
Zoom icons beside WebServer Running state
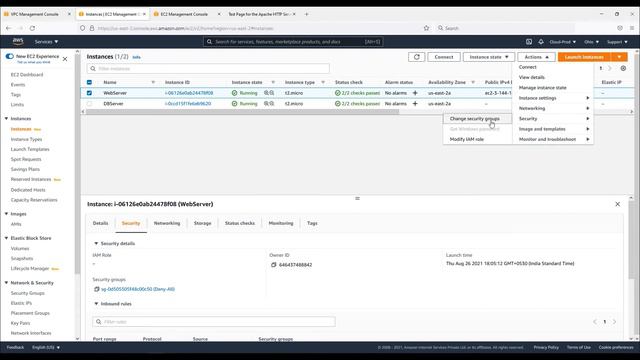point(269,93)
